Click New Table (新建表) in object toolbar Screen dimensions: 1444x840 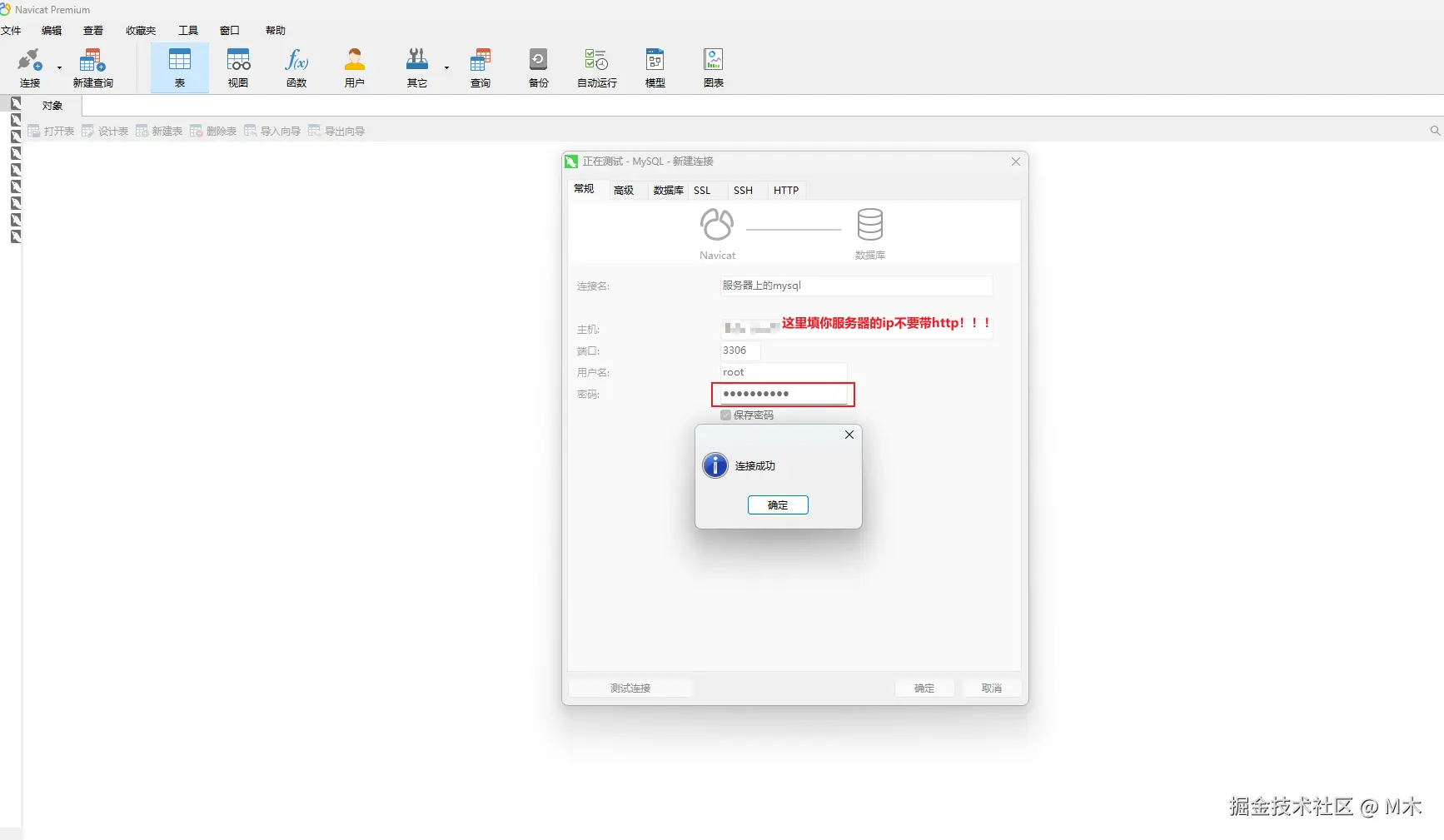point(159,131)
